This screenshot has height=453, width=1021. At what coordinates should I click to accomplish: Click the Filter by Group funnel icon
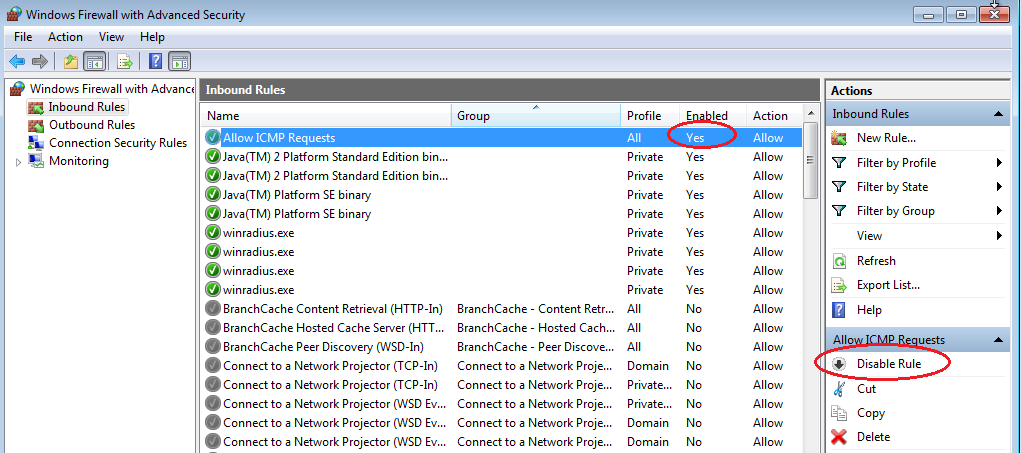[x=840, y=211]
